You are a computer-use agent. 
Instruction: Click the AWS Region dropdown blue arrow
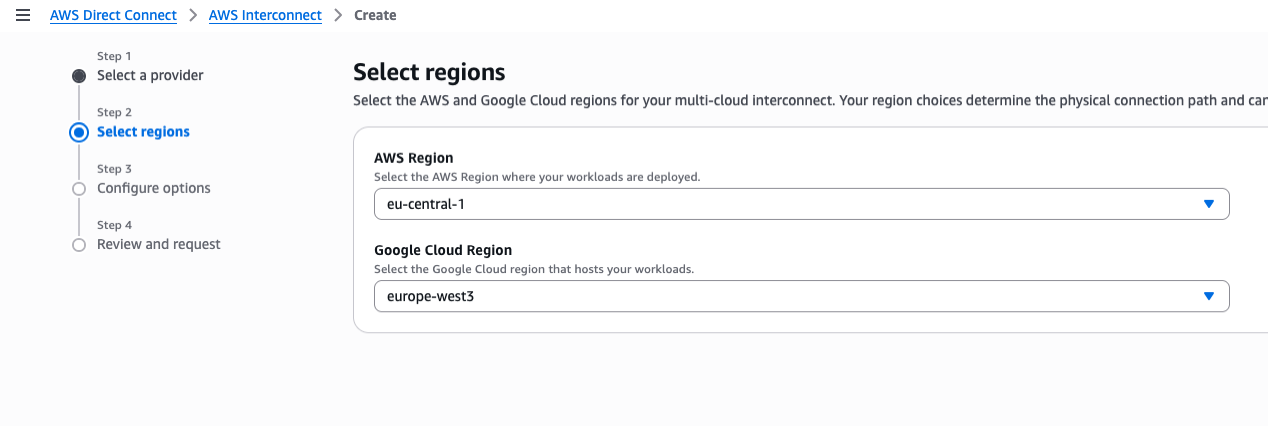click(x=1208, y=204)
